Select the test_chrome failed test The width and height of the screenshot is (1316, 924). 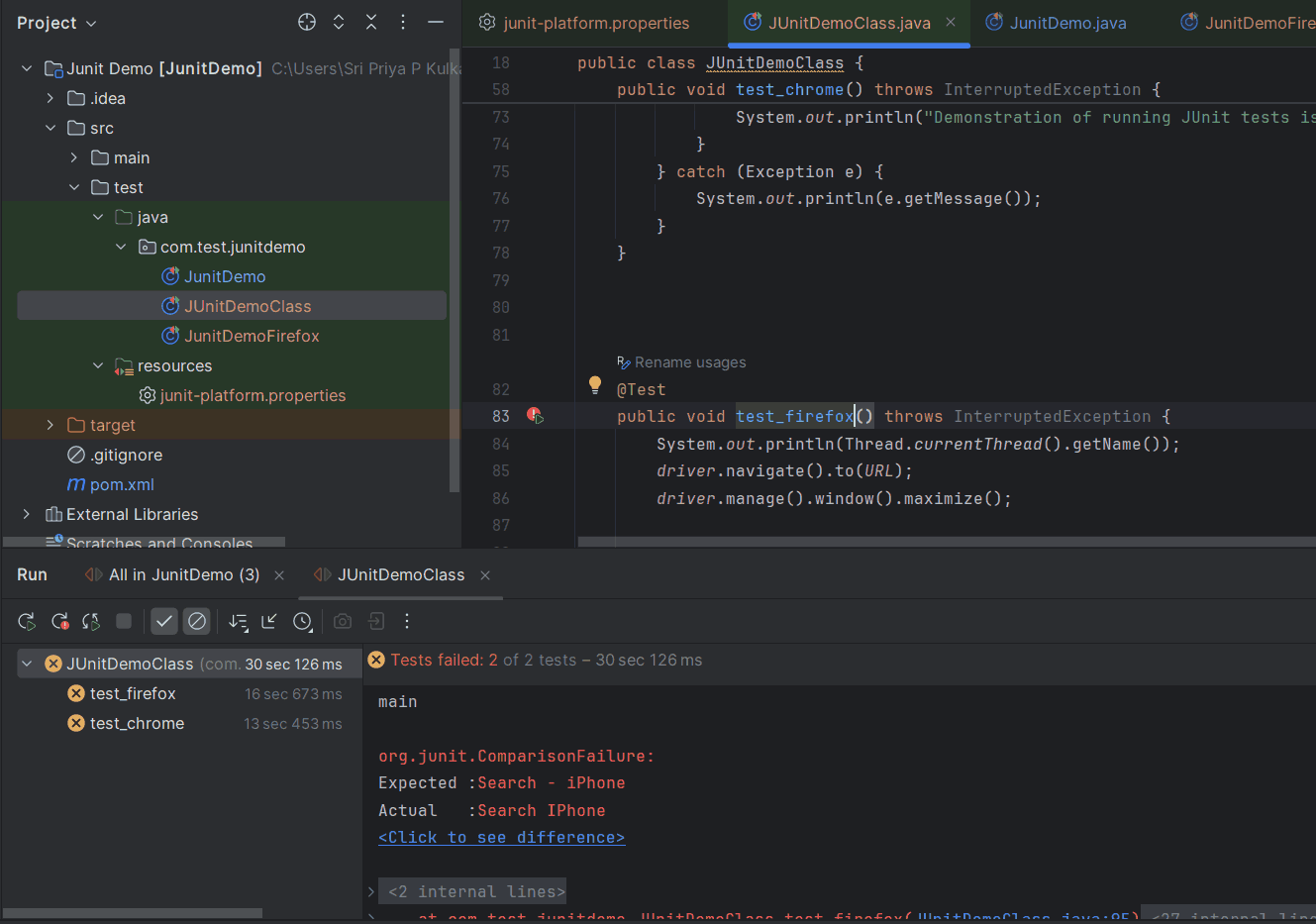pyautogui.click(x=137, y=723)
